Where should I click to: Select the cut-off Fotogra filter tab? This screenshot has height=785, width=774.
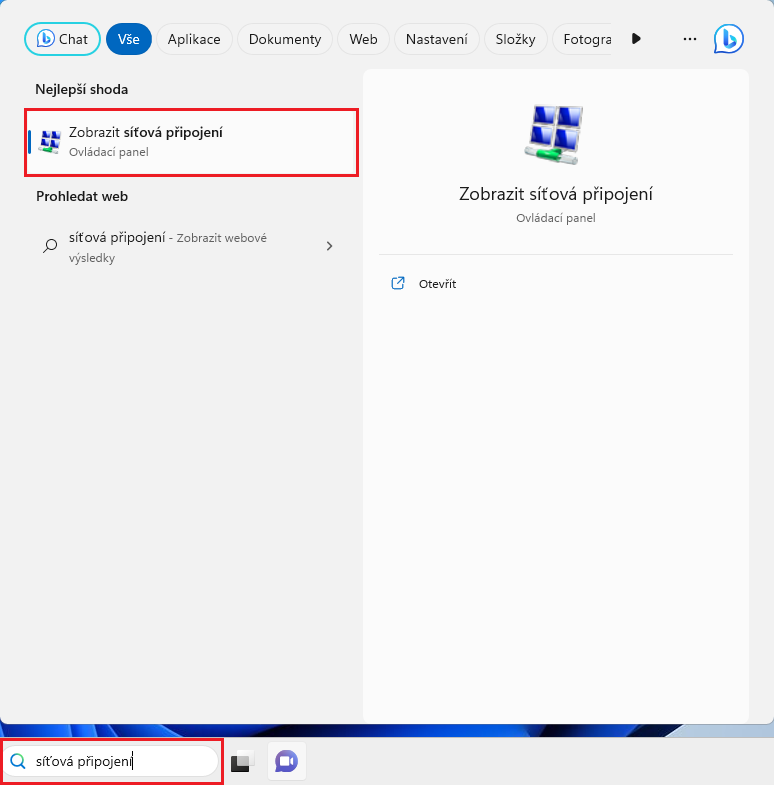pos(582,39)
